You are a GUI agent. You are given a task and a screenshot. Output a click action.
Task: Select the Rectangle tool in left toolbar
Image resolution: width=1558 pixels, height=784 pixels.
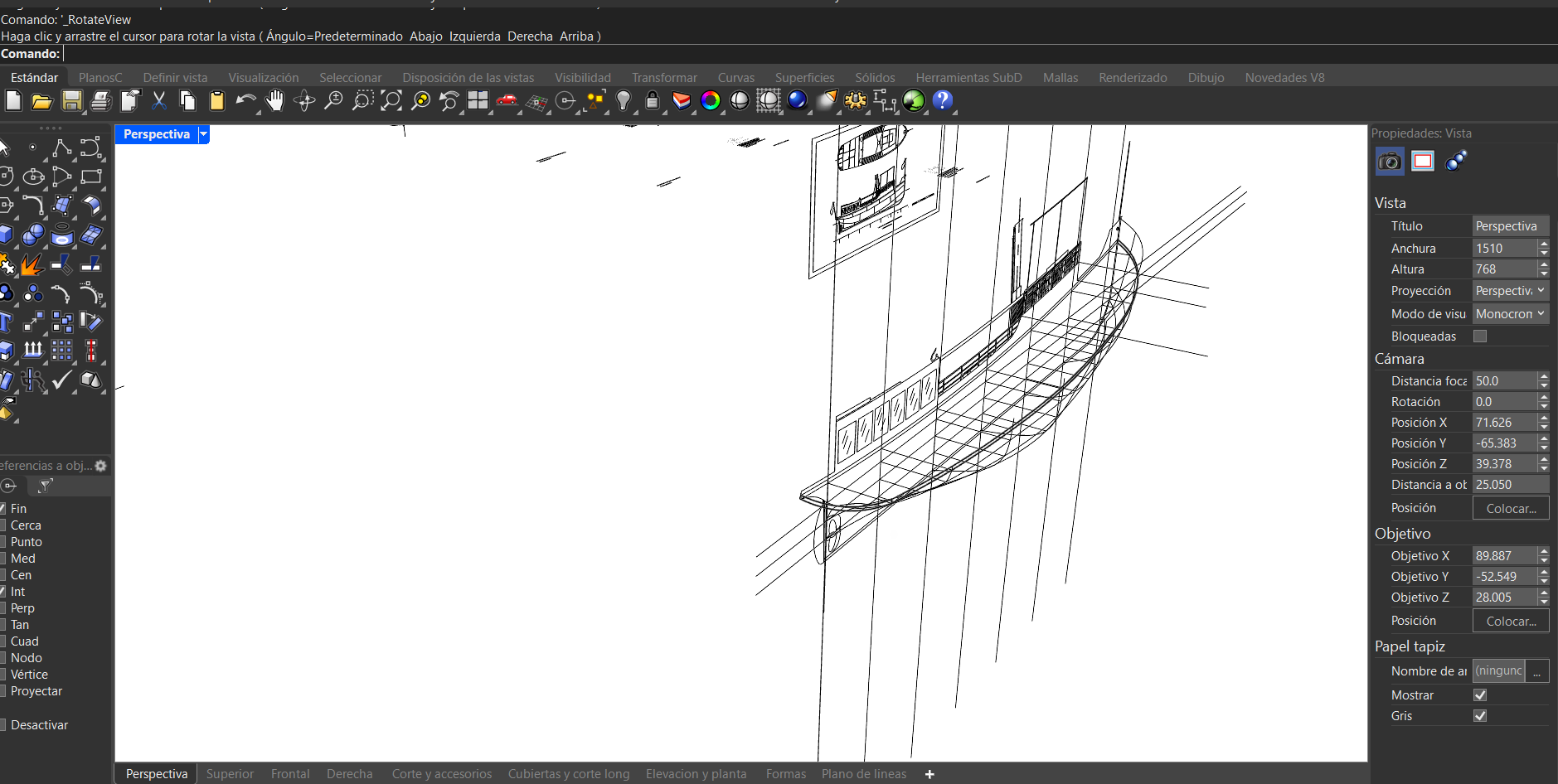pos(91,177)
